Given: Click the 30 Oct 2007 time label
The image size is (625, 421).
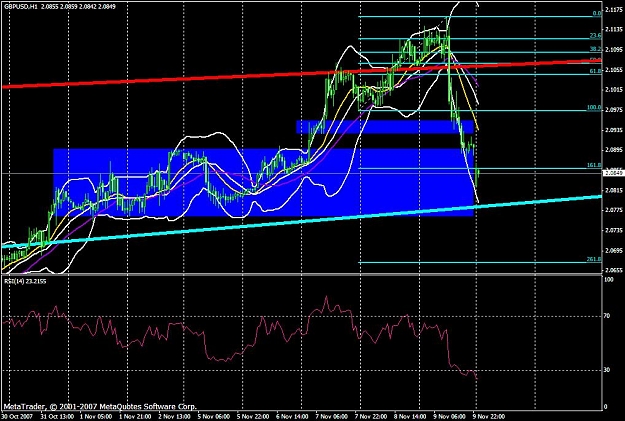Looking at the screenshot, I should pos(17,417).
